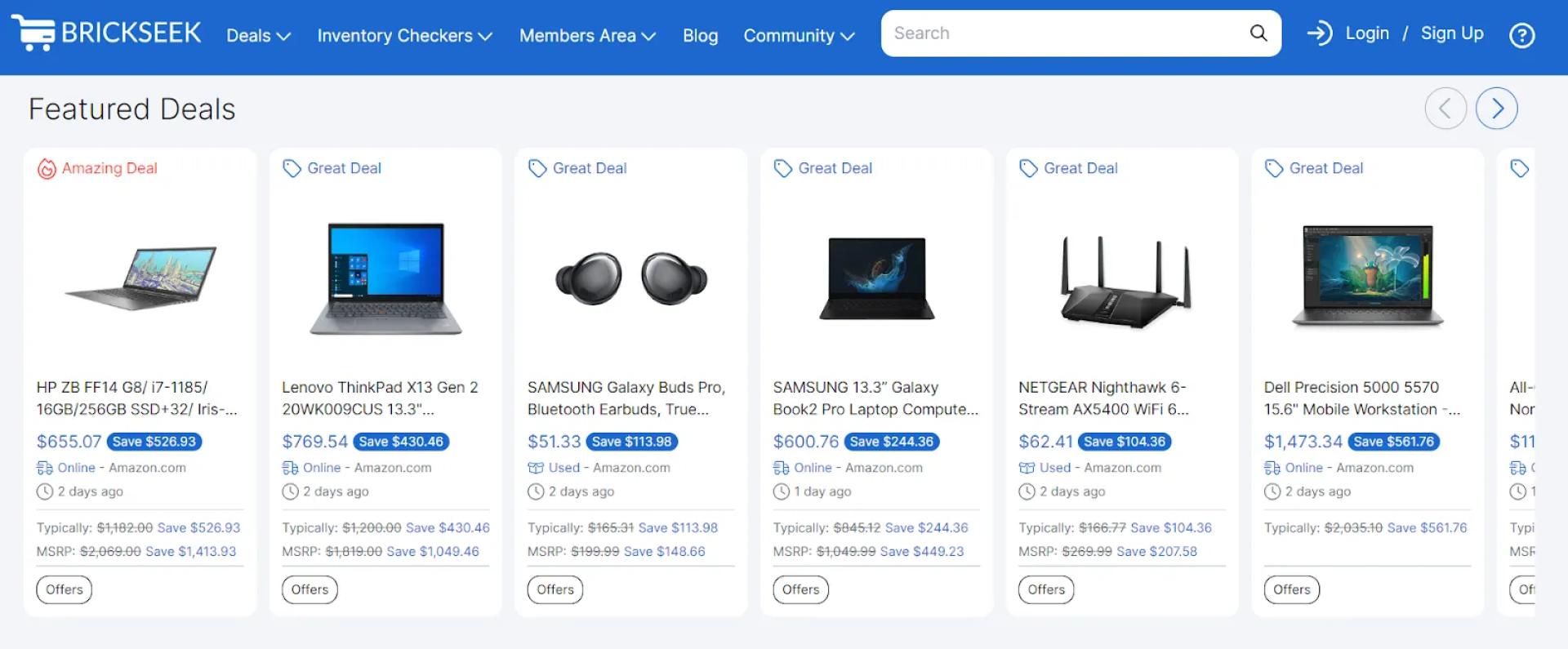Click the Amazing Deal flame icon
1568x649 pixels.
point(47,169)
